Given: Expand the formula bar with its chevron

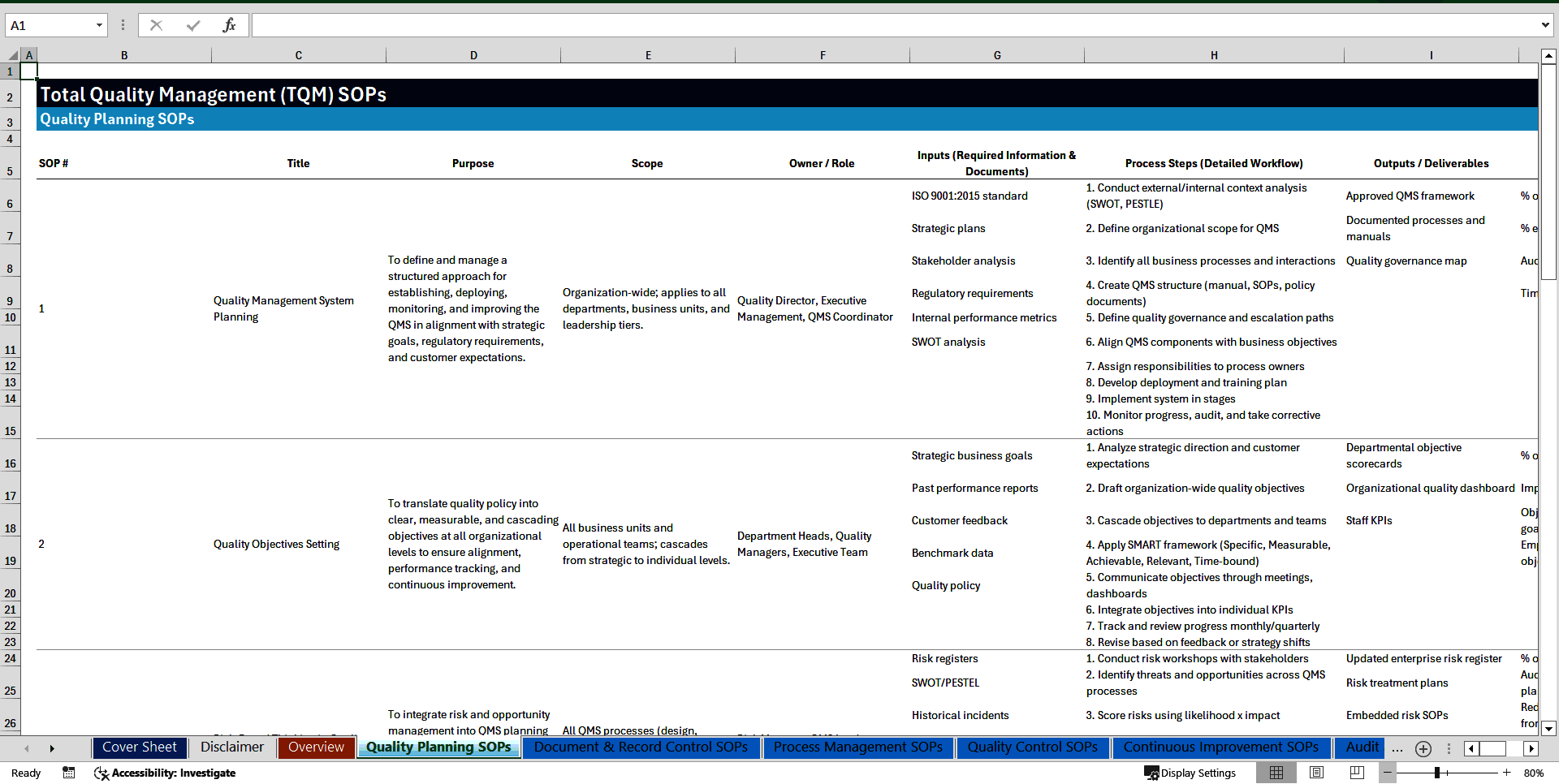Looking at the screenshot, I should coord(1546,24).
